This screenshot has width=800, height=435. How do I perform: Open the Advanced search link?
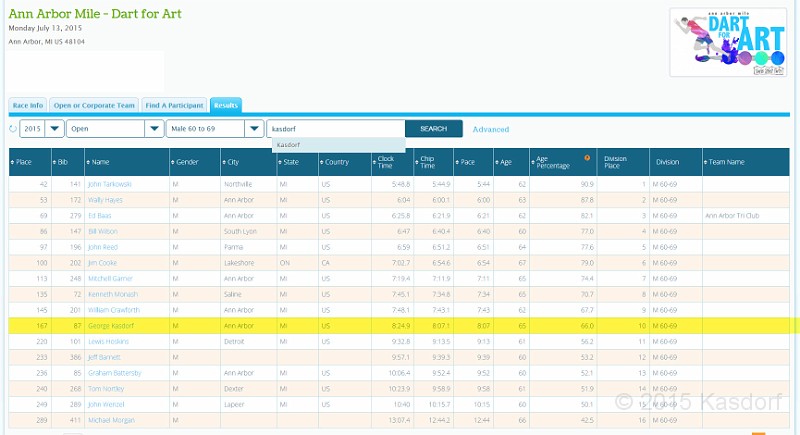(x=490, y=129)
